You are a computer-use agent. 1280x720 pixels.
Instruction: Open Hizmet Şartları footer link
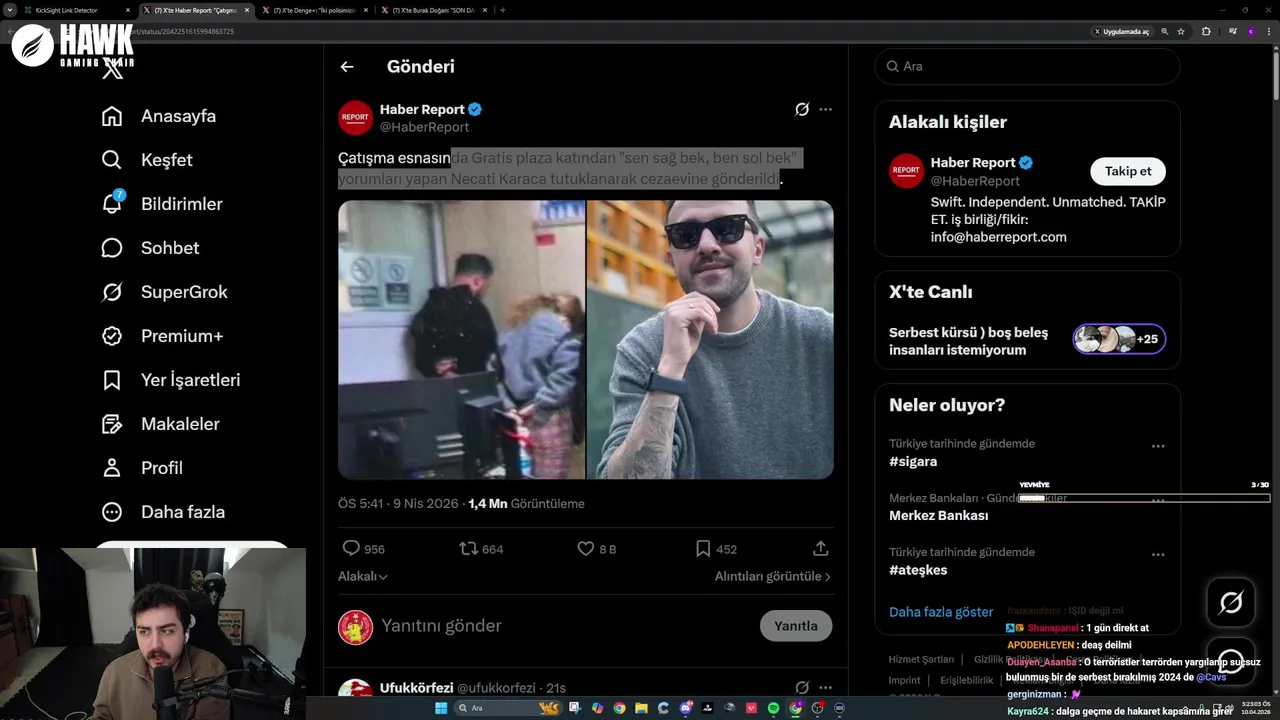[x=921, y=660]
